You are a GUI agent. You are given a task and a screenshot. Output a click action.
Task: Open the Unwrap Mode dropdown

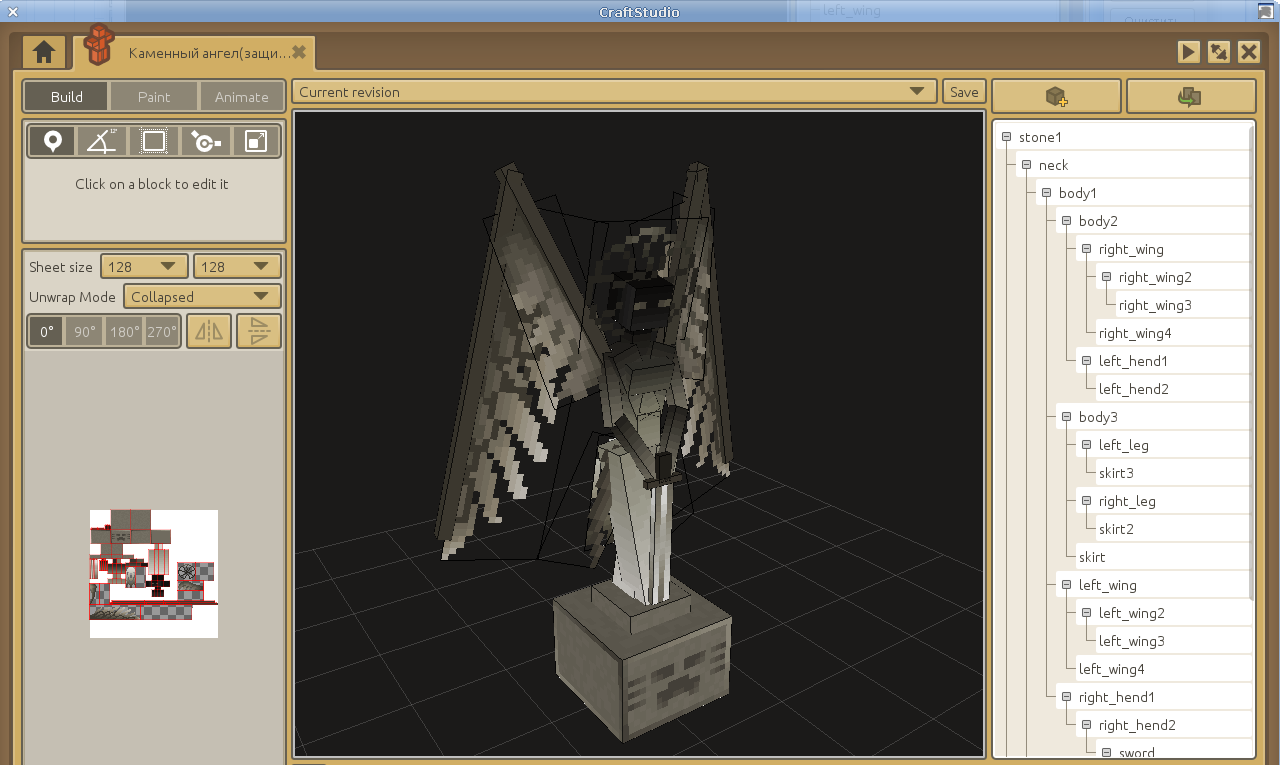(202, 297)
